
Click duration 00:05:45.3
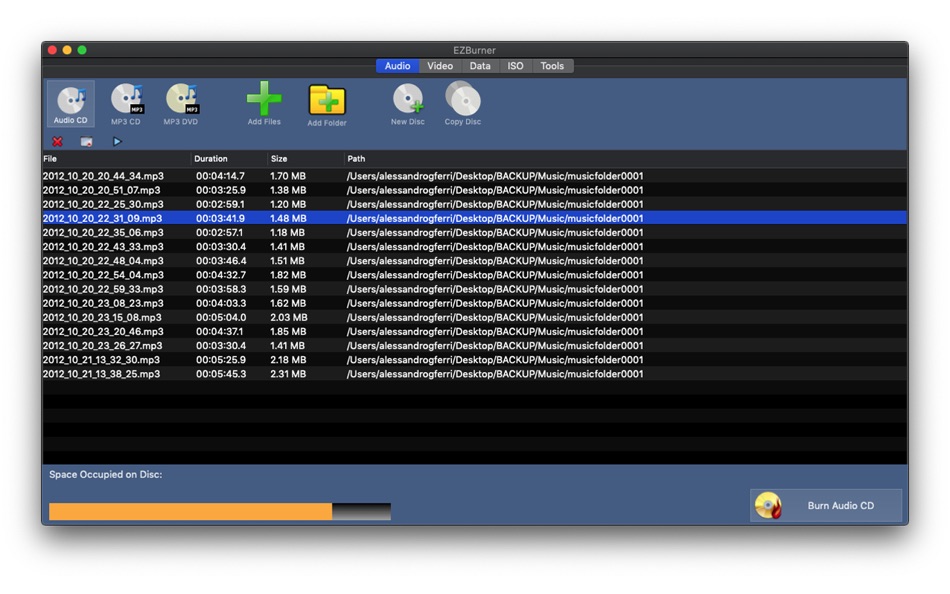coord(221,374)
